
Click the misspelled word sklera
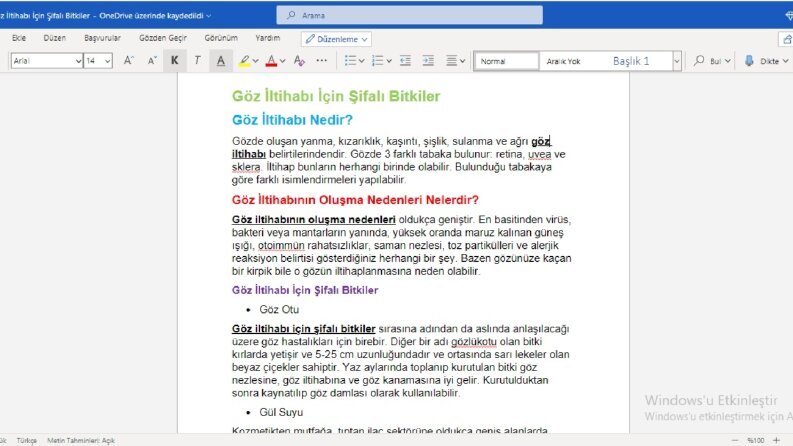[246, 167]
